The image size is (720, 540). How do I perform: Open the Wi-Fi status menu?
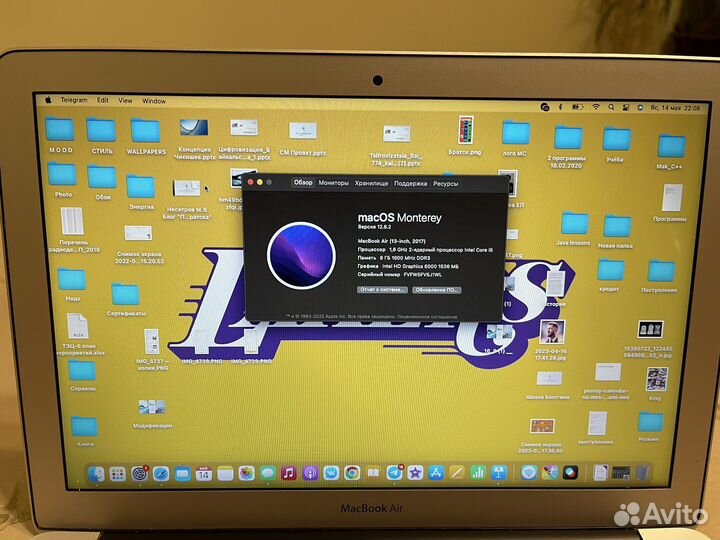point(596,107)
